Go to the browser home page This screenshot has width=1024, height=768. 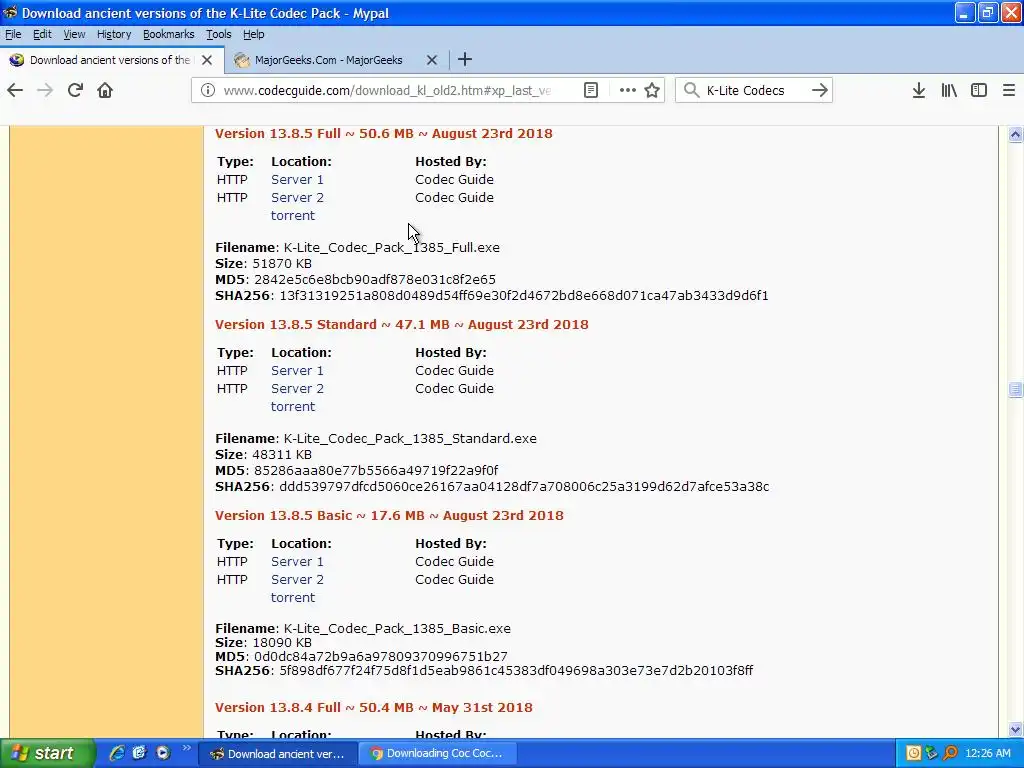pos(105,90)
